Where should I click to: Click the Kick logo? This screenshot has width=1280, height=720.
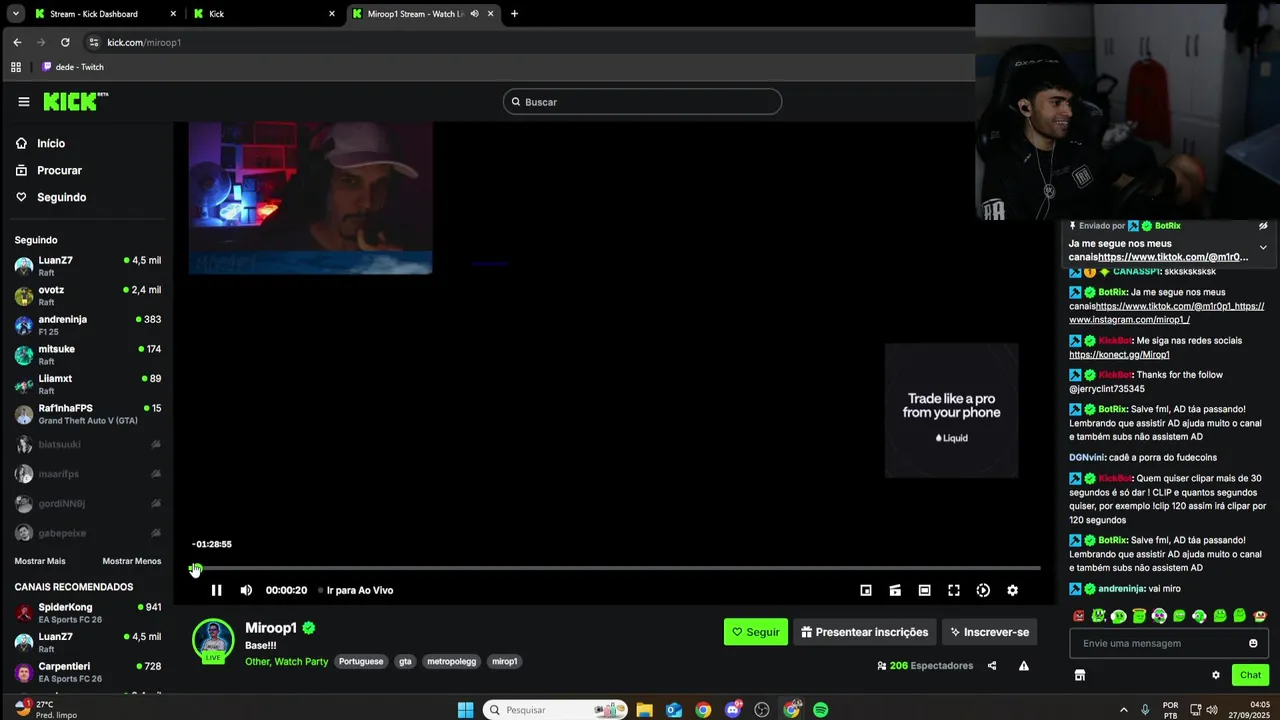(x=75, y=101)
